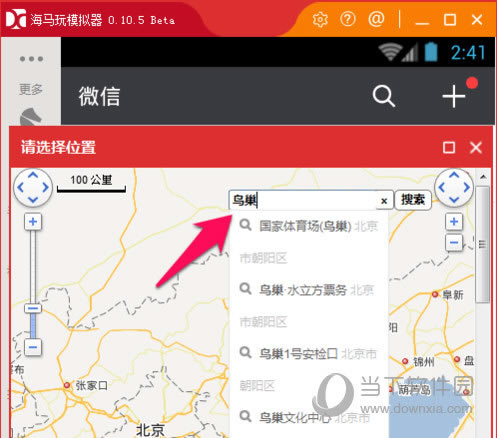Zoom in using right-side plus button
The image size is (497, 438).
pos(454,222)
